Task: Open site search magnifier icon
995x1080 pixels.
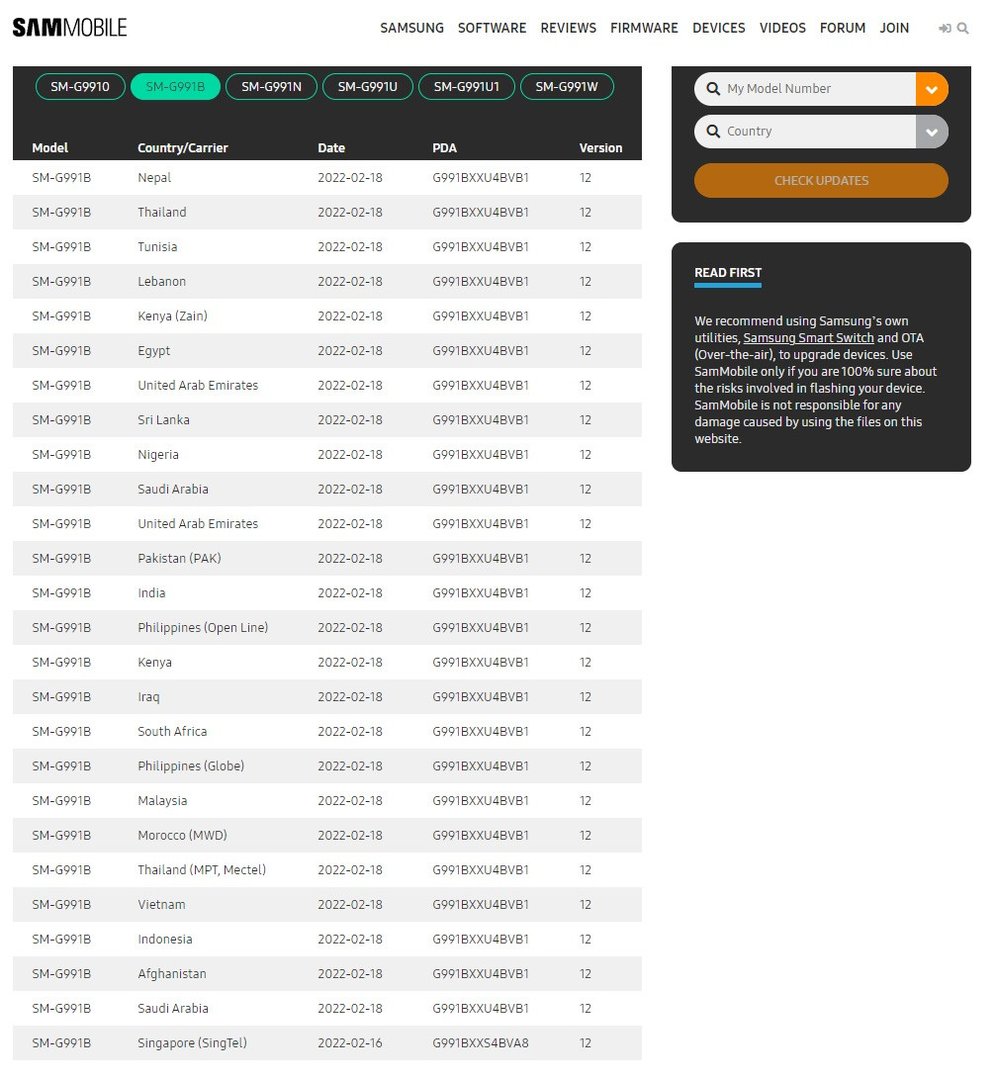Action: 963,28
